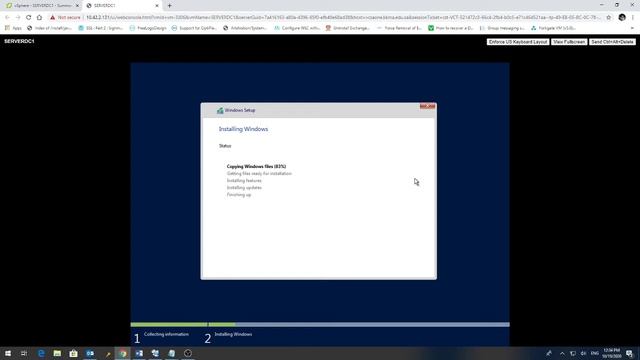
Task: Open the Configure bookmark
Action: tap(297, 28)
